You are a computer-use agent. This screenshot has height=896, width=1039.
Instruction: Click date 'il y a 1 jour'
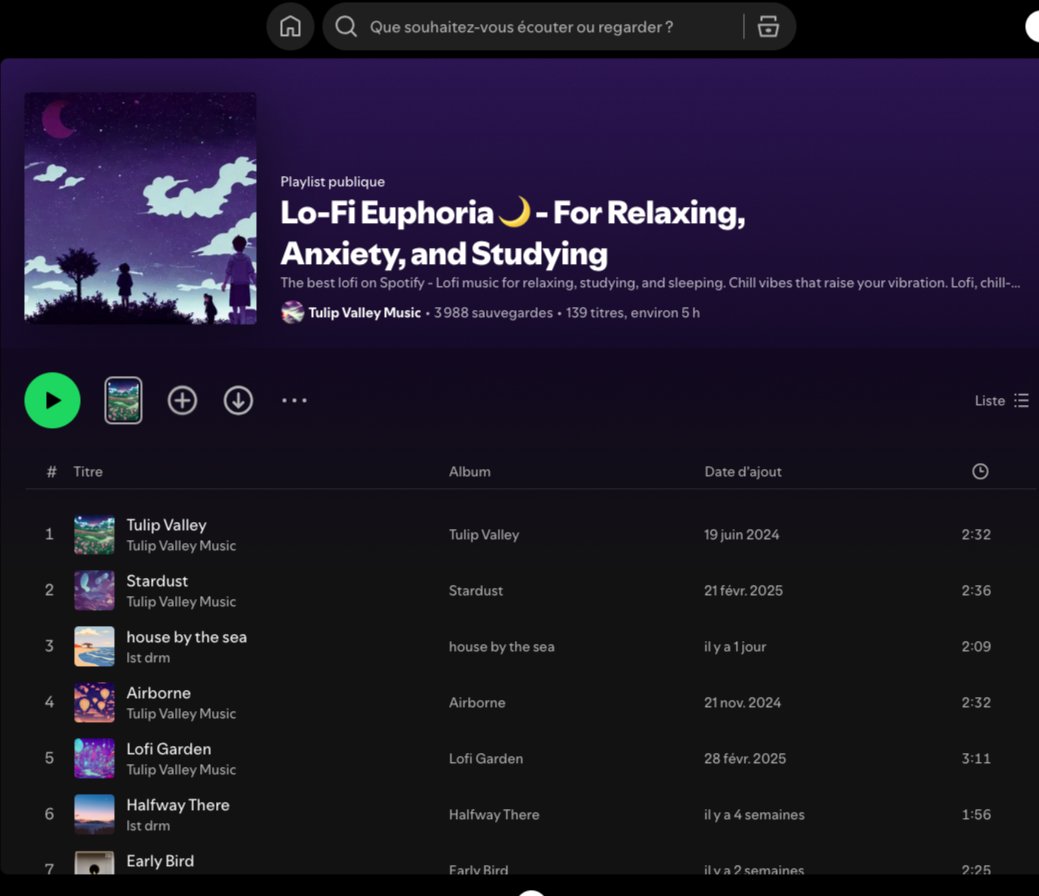point(735,647)
